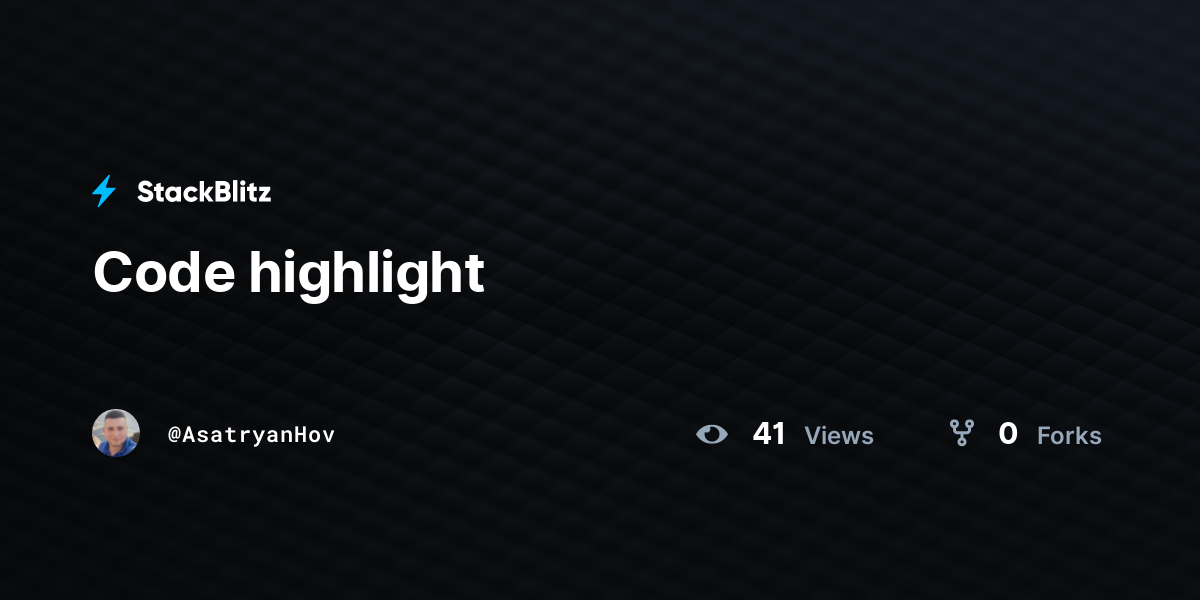Click the word Code in title
This screenshot has height=600, width=1200.
click(x=165, y=271)
